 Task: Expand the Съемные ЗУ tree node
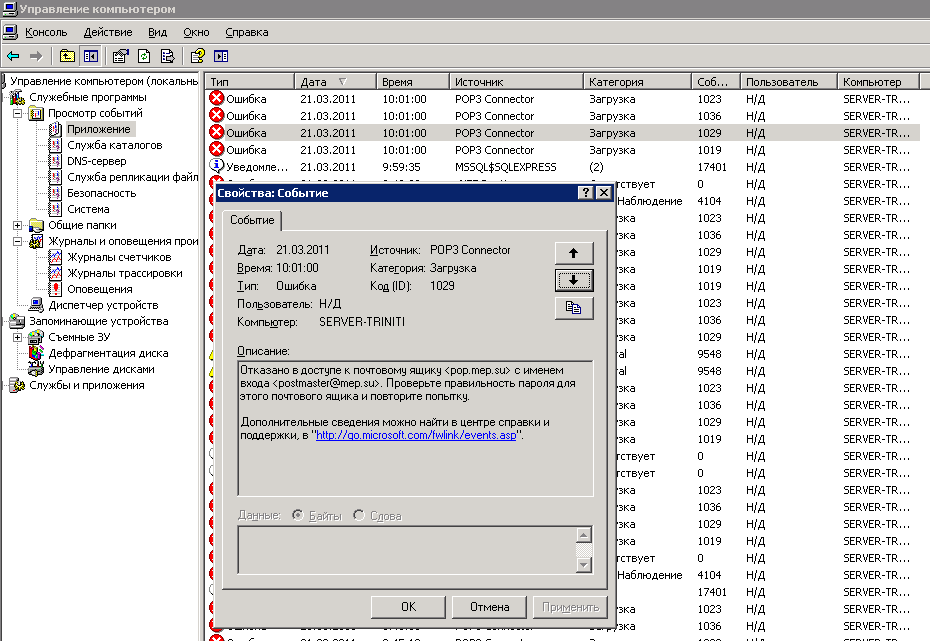coord(18,337)
